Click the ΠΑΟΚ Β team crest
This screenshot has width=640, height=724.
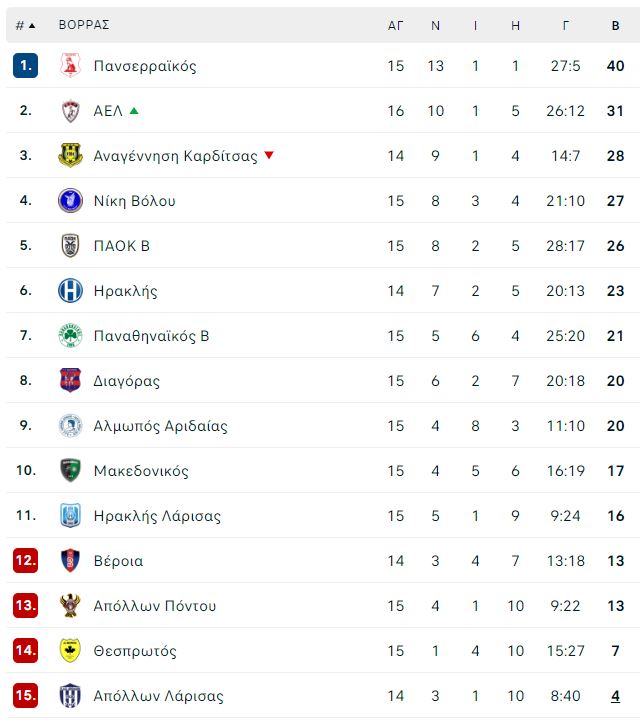click(70, 246)
